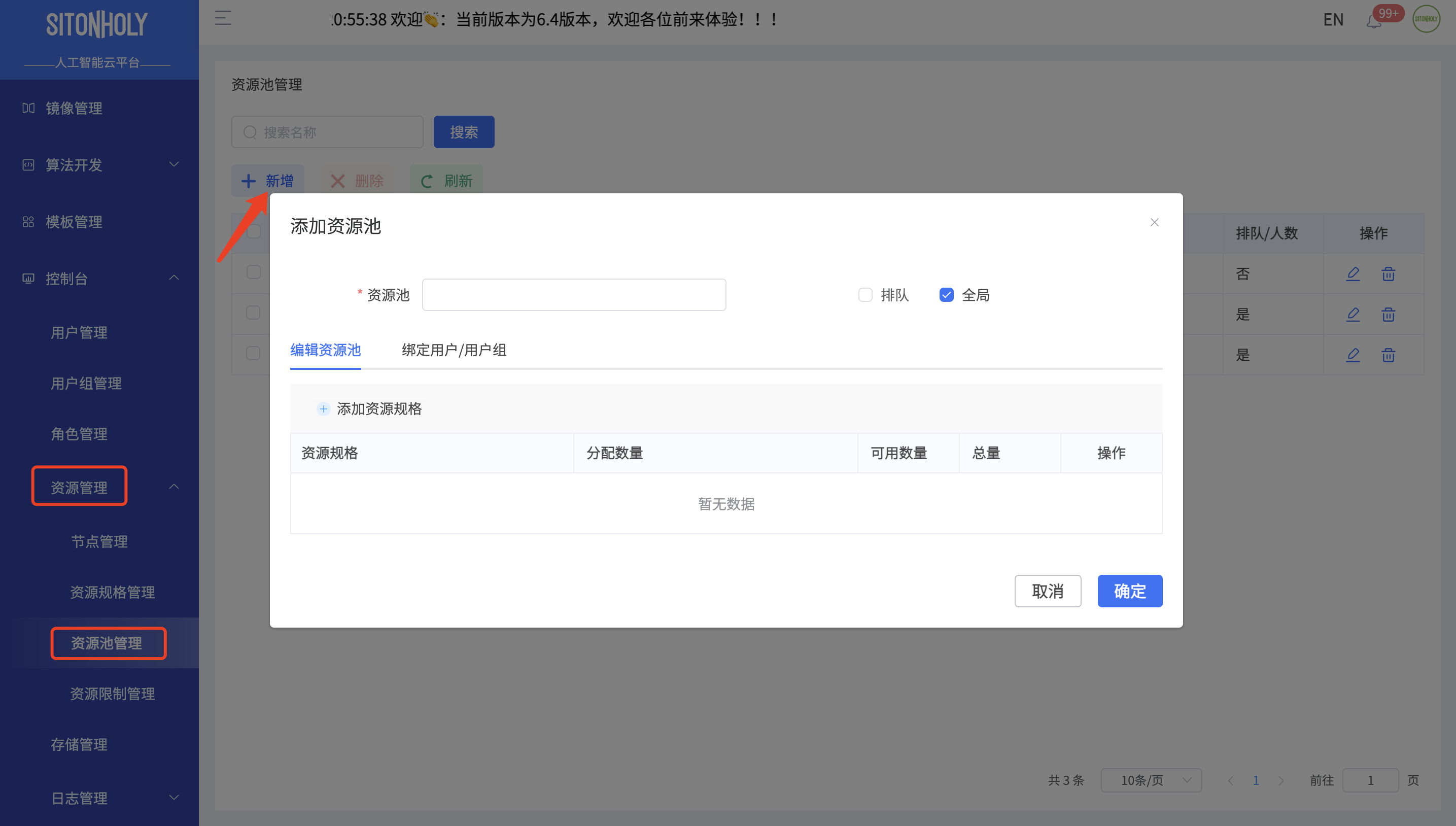Screen dimensions: 1456x826
Task: Switch to the 绑定用户/用户组 tab
Action: click(455, 350)
